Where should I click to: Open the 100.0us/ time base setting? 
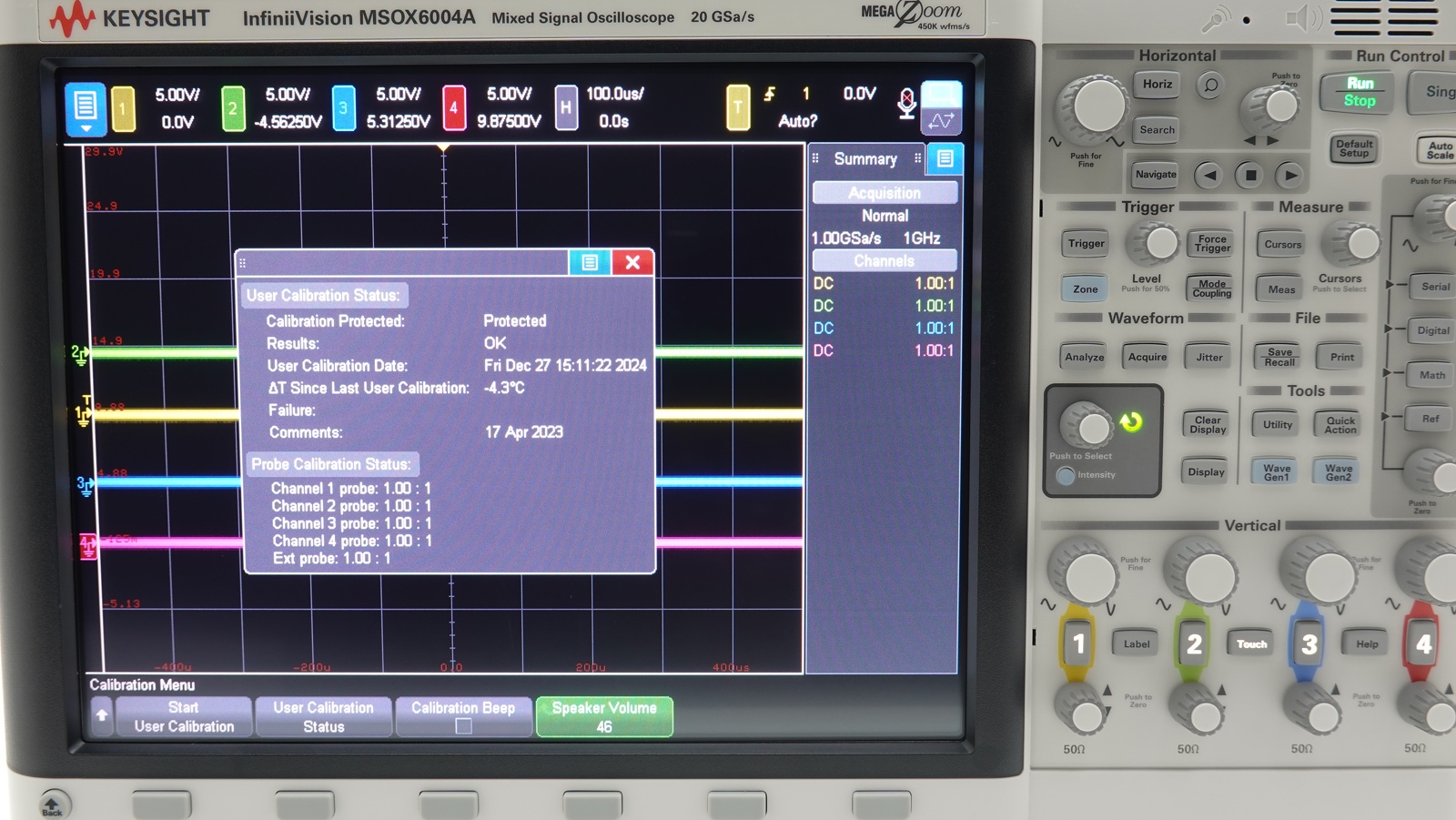click(615, 95)
